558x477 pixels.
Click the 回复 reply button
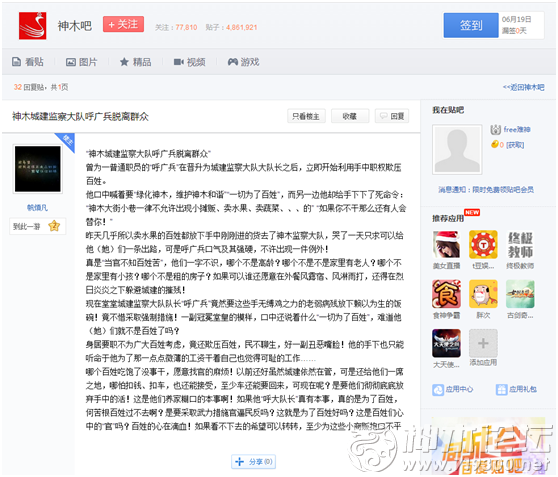pyautogui.click(x=392, y=116)
